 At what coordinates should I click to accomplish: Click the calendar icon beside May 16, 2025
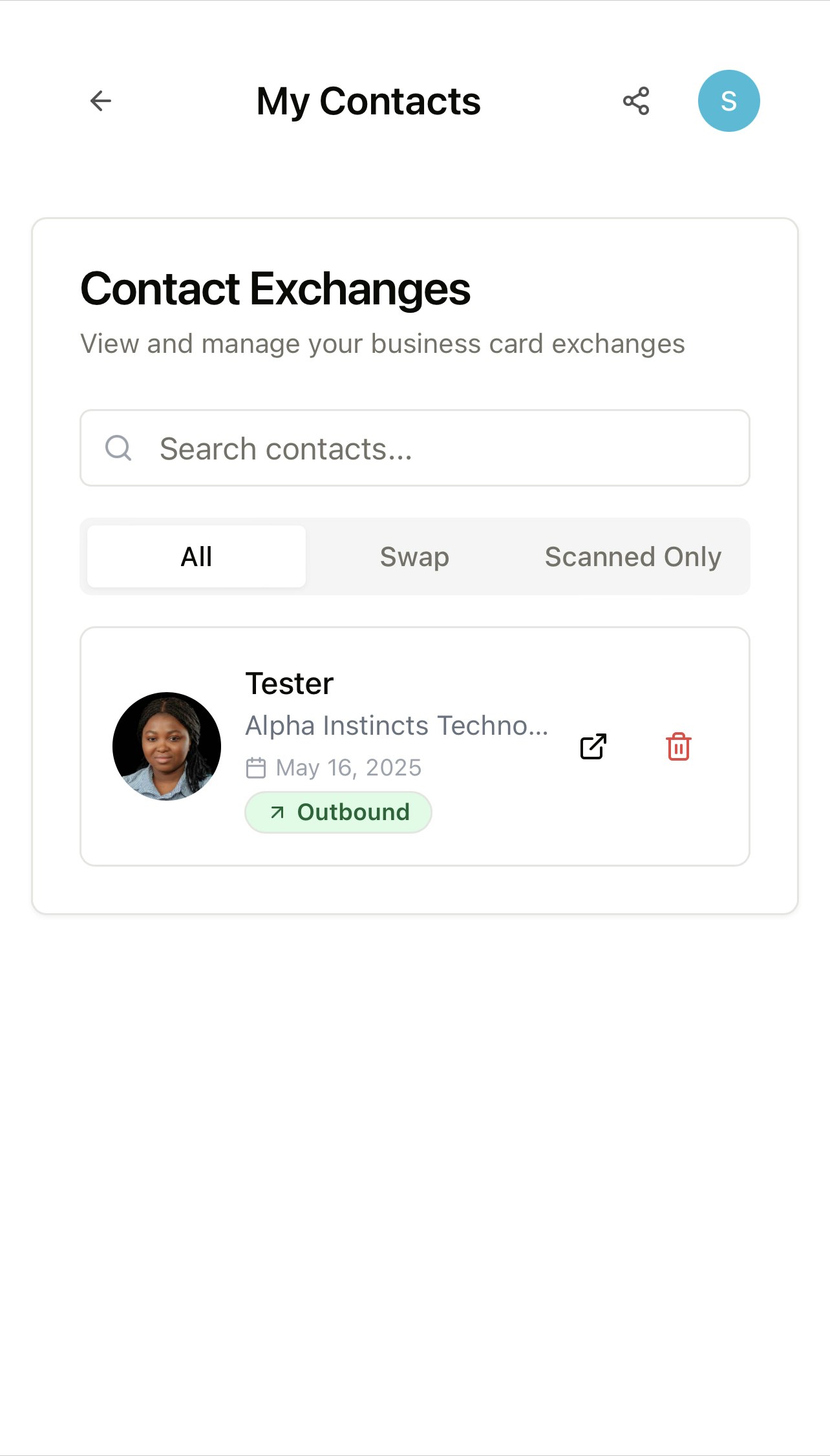pyautogui.click(x=256, y=768)
